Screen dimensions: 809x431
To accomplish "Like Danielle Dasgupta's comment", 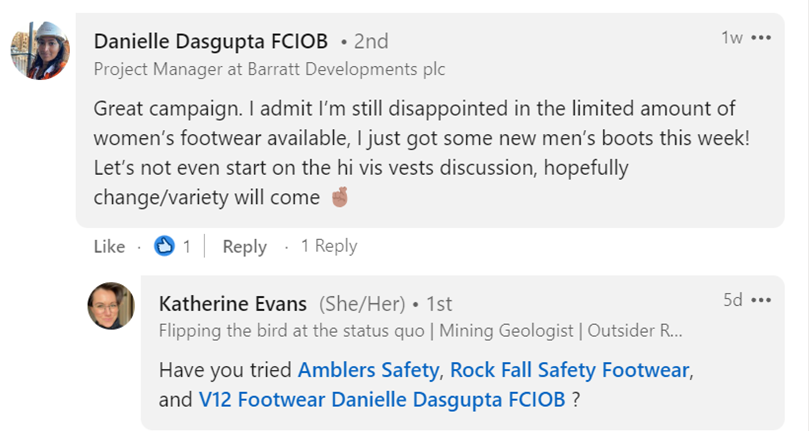I will 109,246.
